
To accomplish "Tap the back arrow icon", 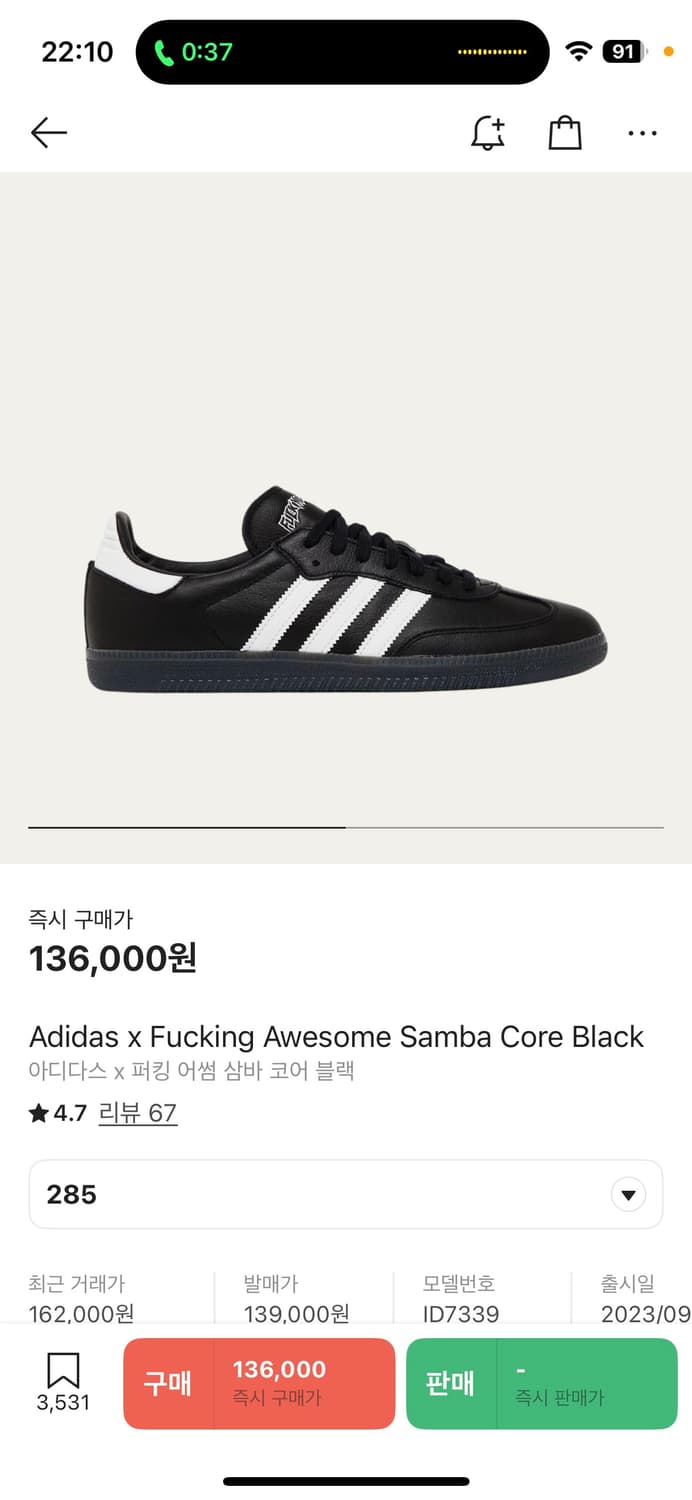I will [48, 133].
